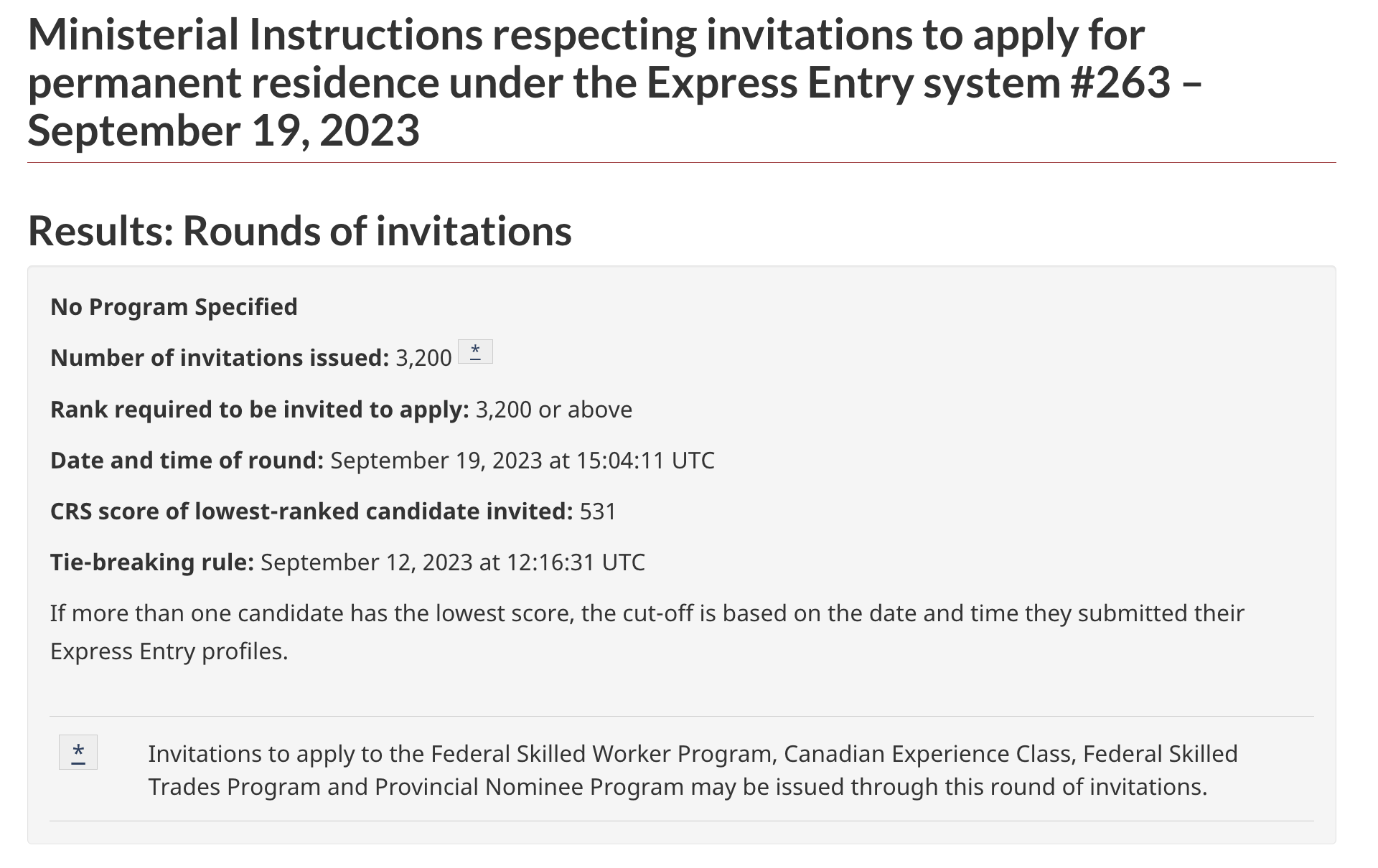Click 'Date and time of round' label
The image size is (1378, 868).
[187, 461]
